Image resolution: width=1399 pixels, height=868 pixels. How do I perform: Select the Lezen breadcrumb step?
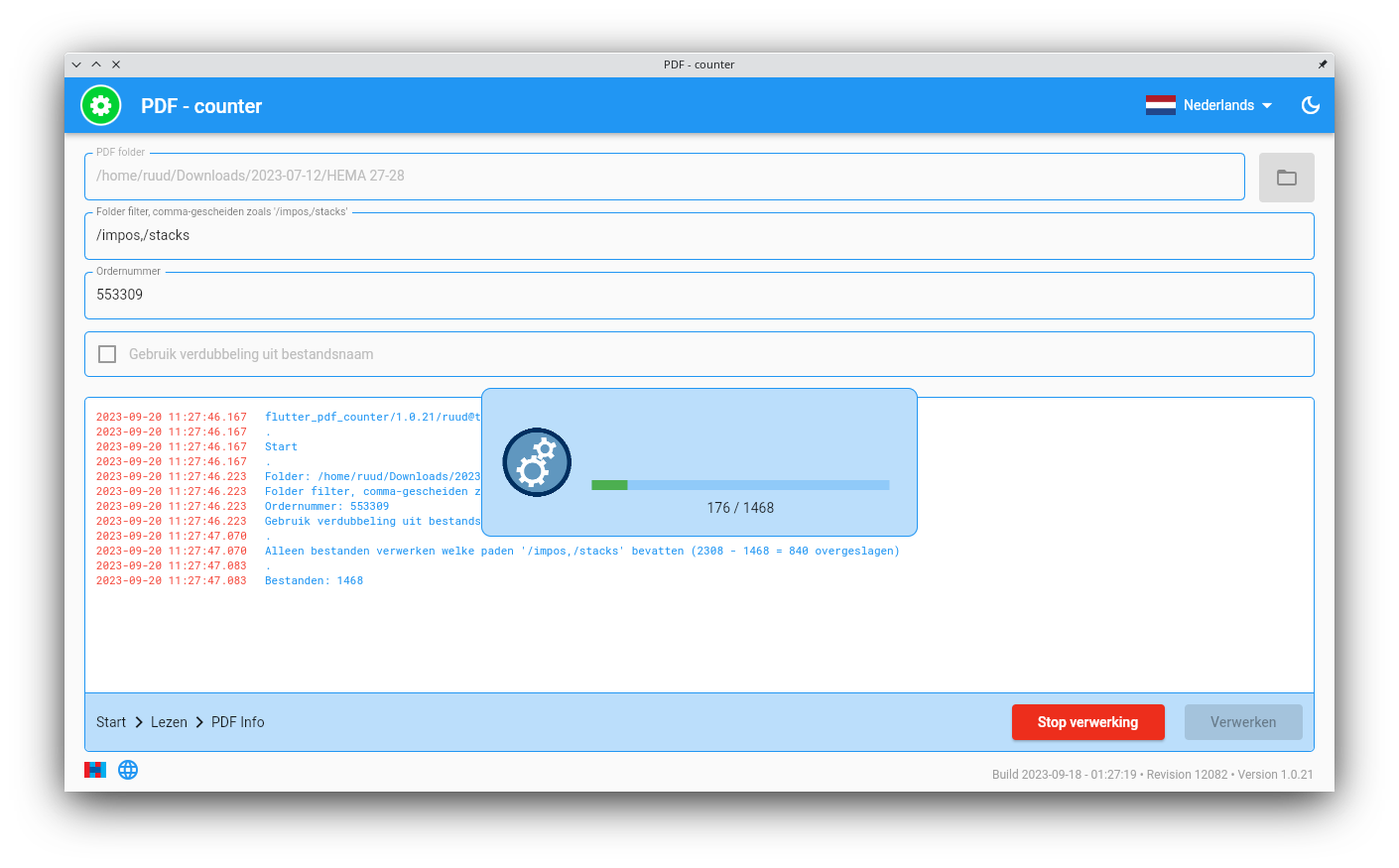[x=169, y=722]
